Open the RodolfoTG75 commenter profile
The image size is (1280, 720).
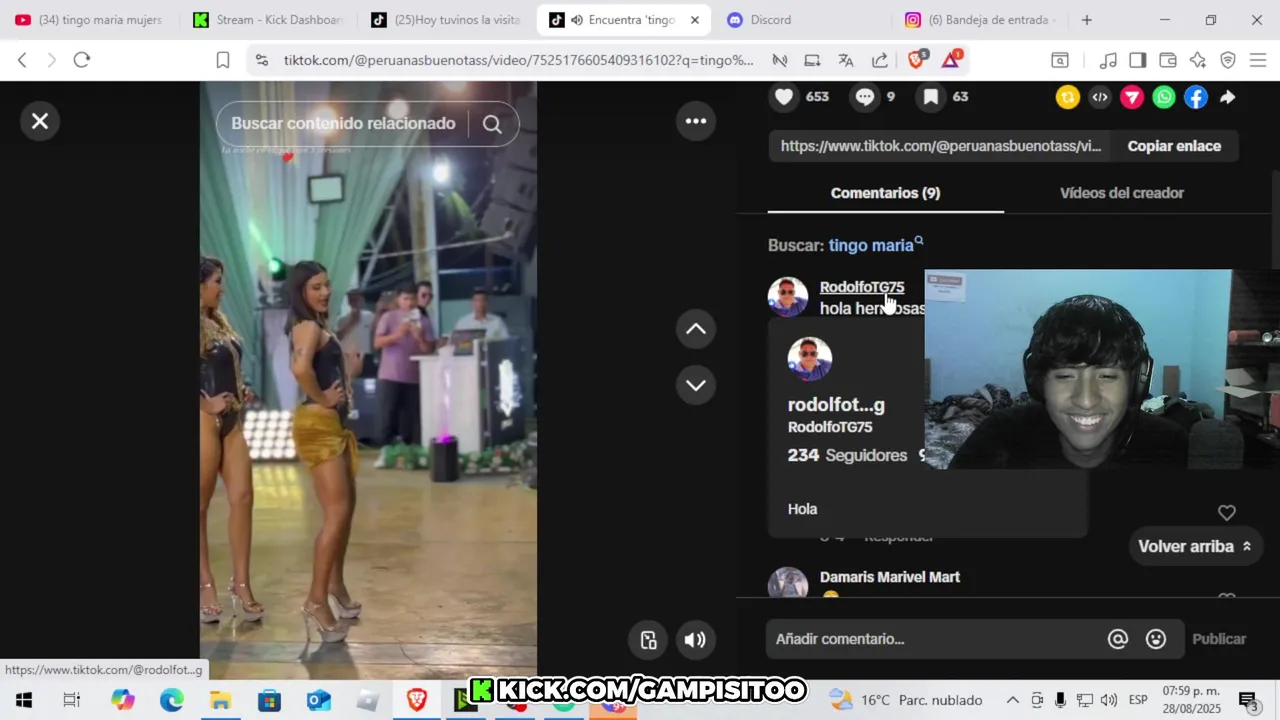862,287
